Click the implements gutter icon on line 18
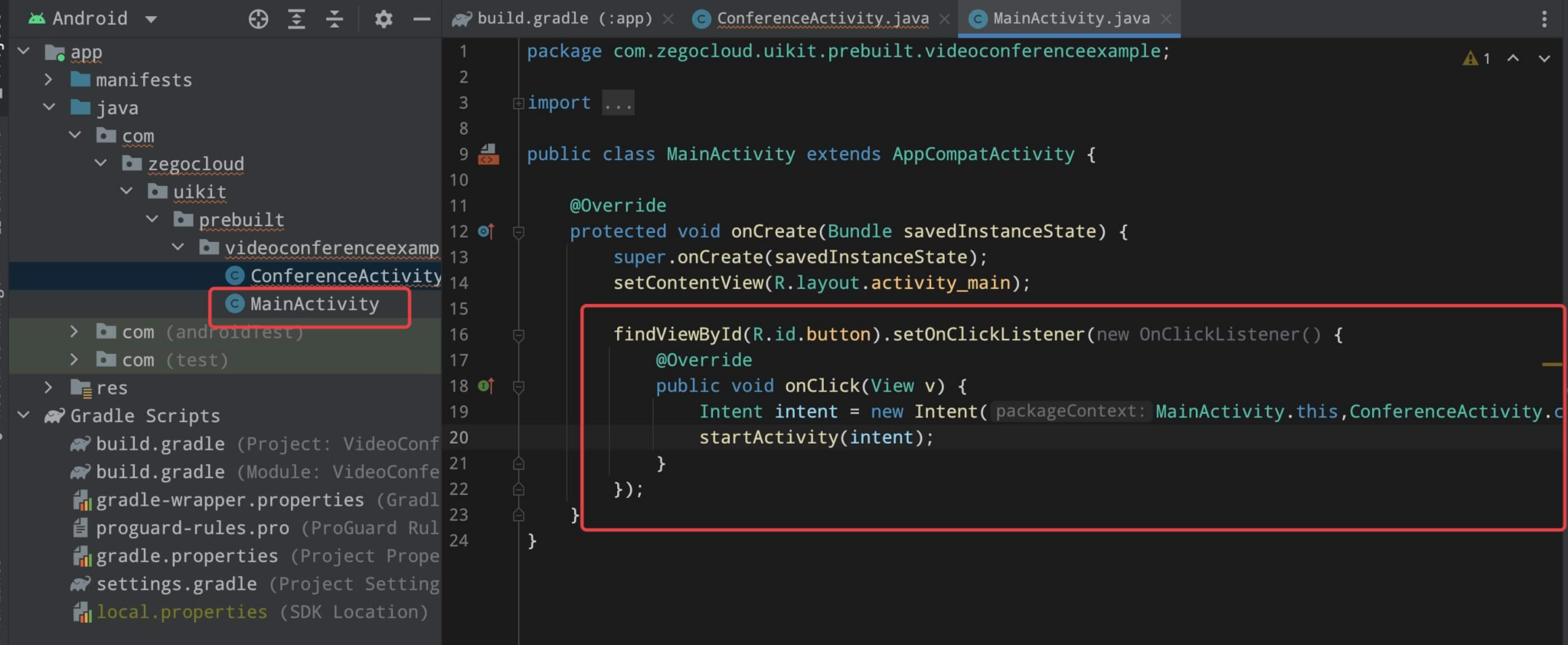This screenshot has width=1568, height=645. tap(486, 385)
